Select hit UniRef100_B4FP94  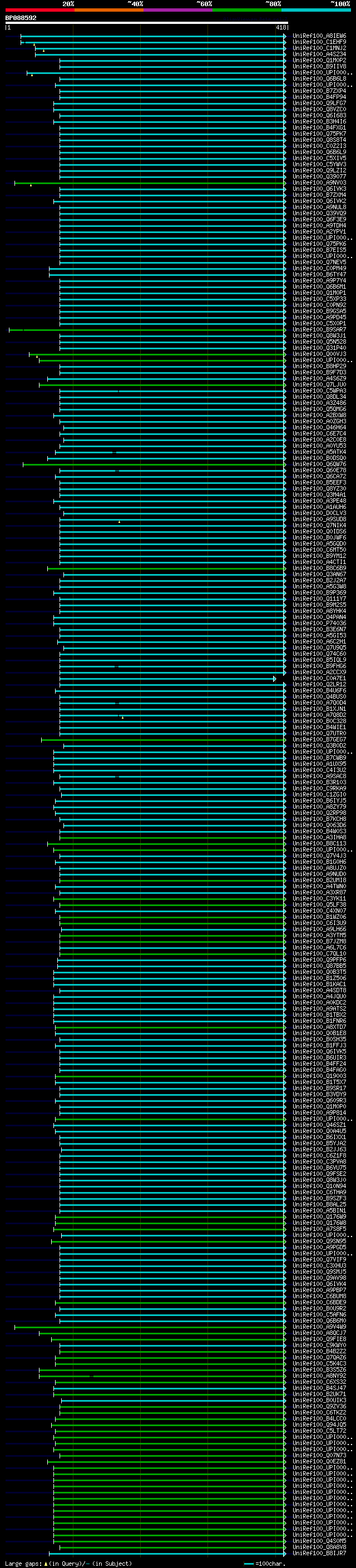pyautogui.click(x=319, y=97)
